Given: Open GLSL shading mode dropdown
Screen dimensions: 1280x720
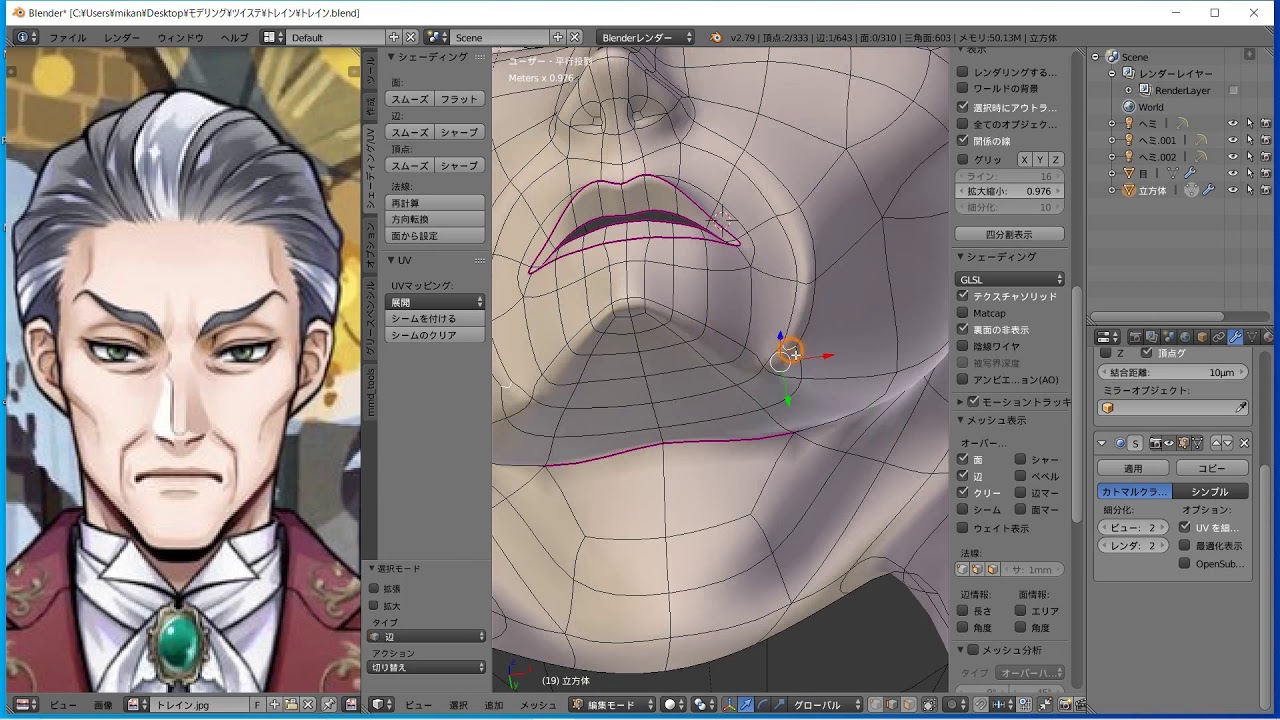Looking at the screenshot, I should [1010, 280].
